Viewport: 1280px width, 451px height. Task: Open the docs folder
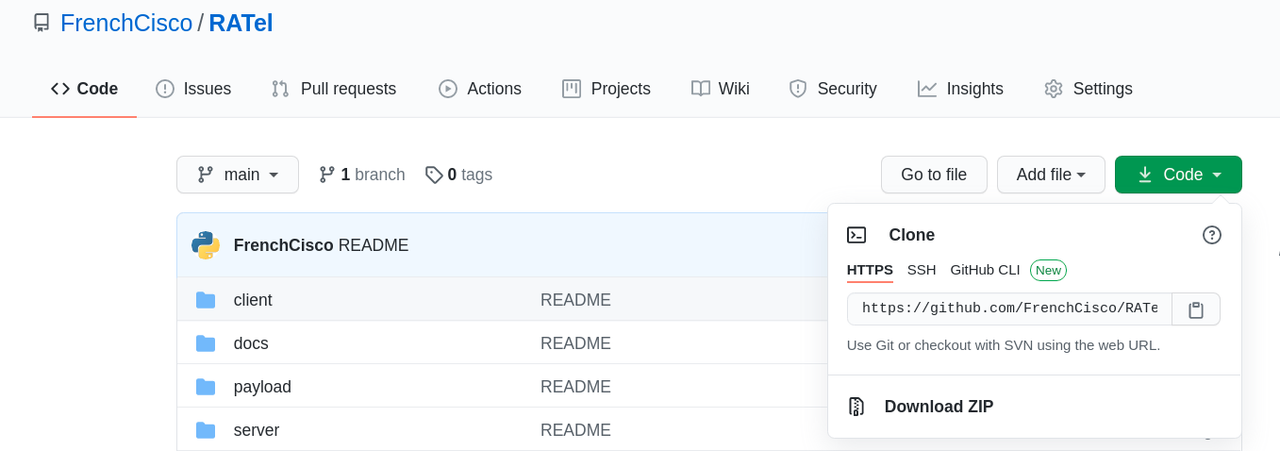pyautogui.click(x=251, y=343)
